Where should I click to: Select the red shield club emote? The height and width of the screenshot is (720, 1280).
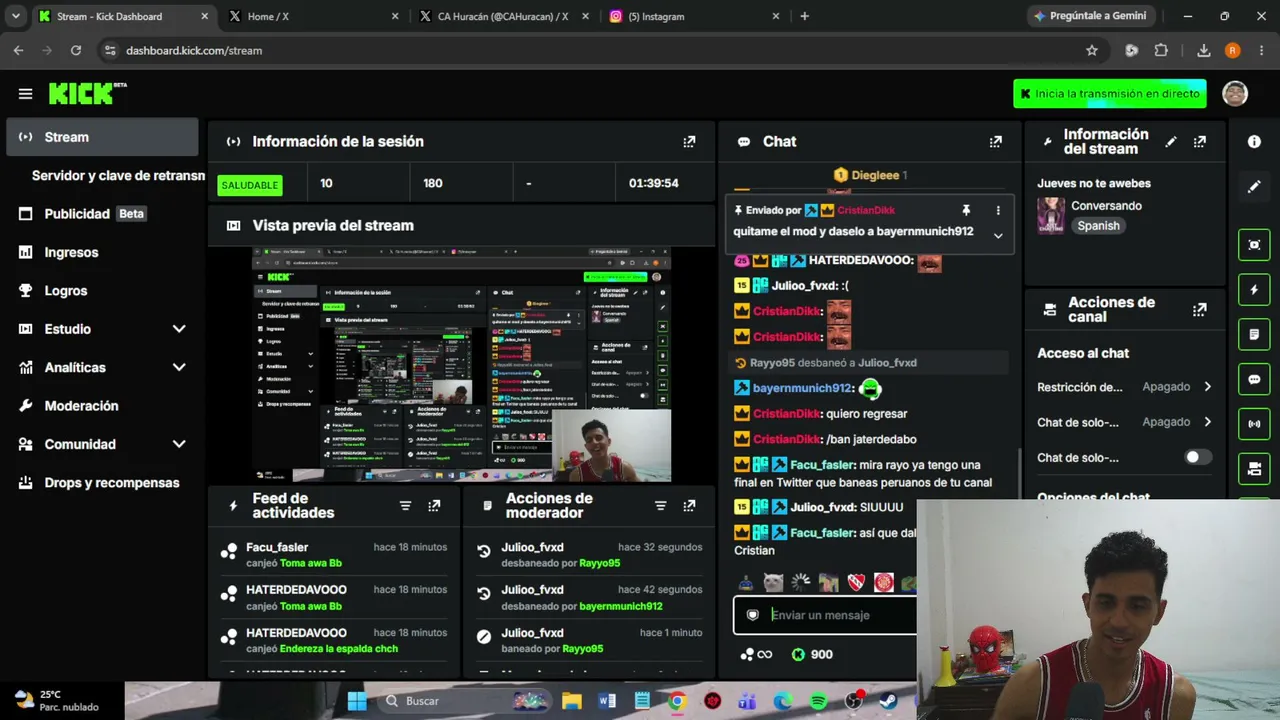pos(856,582)
